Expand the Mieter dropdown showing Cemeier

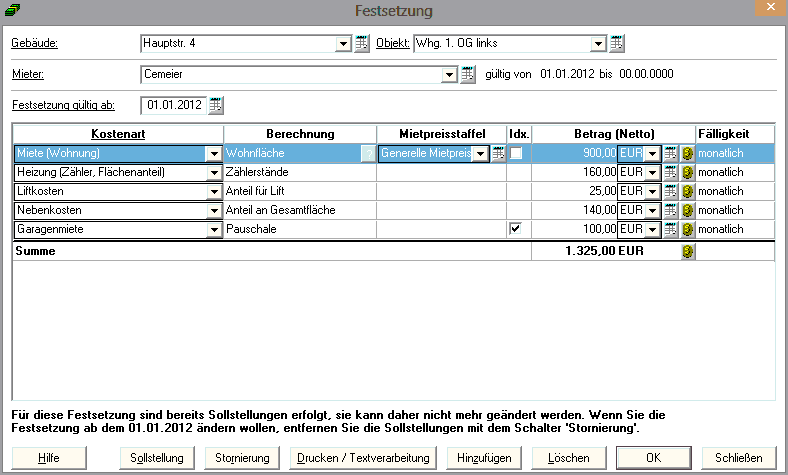449,74
